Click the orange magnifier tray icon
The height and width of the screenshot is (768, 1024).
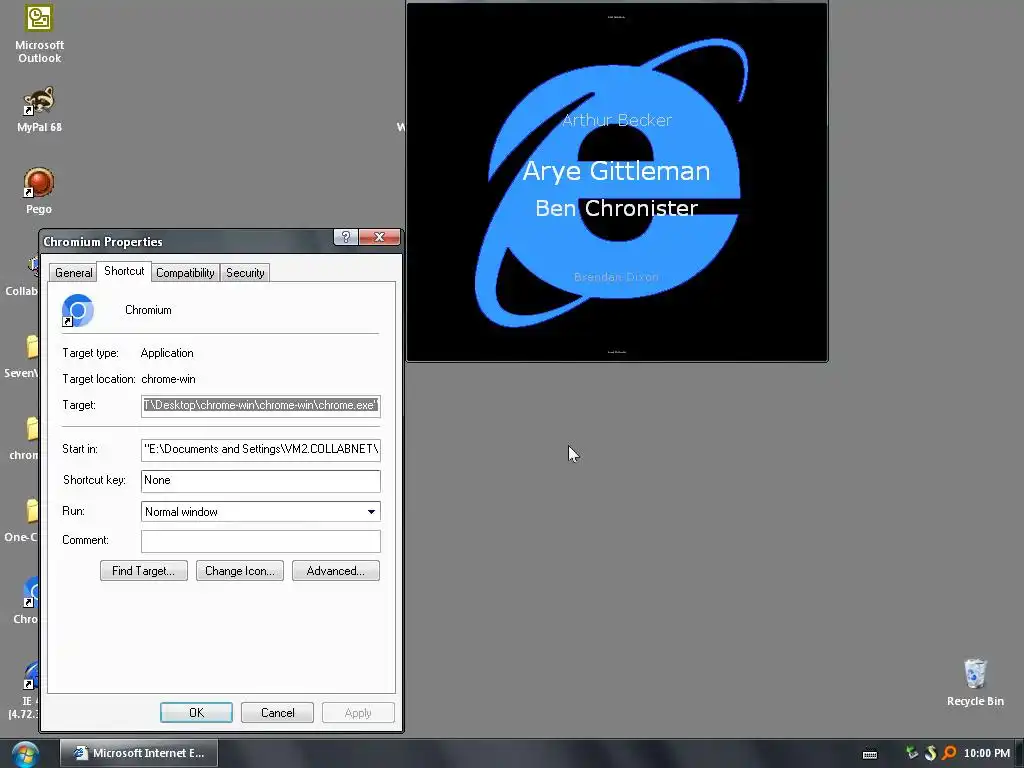tap(949, 753)
